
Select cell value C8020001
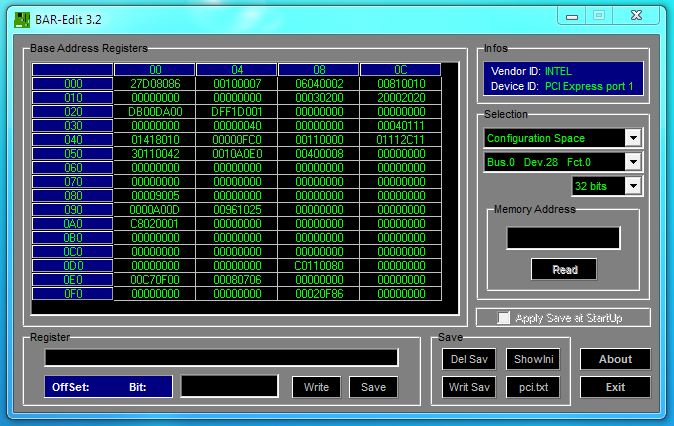(x=155, y=224)
